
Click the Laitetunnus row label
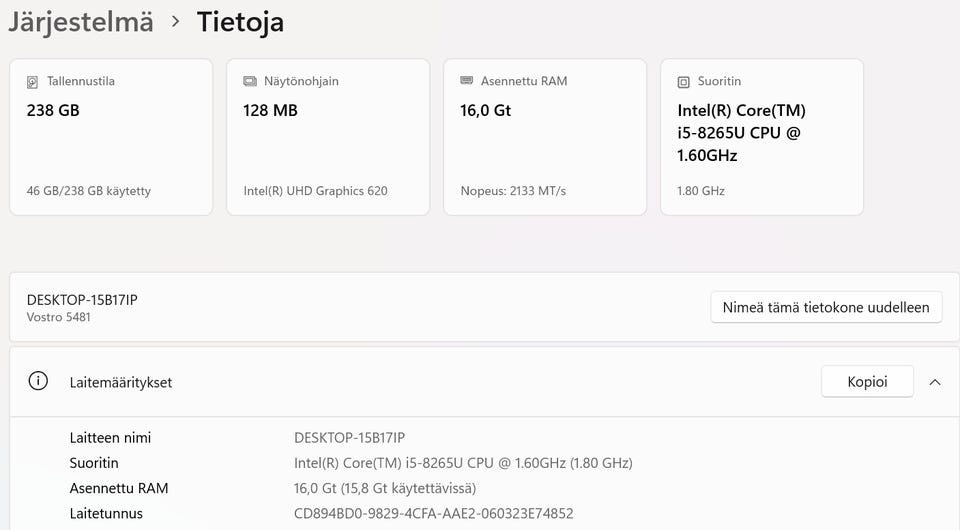point(106,513)
